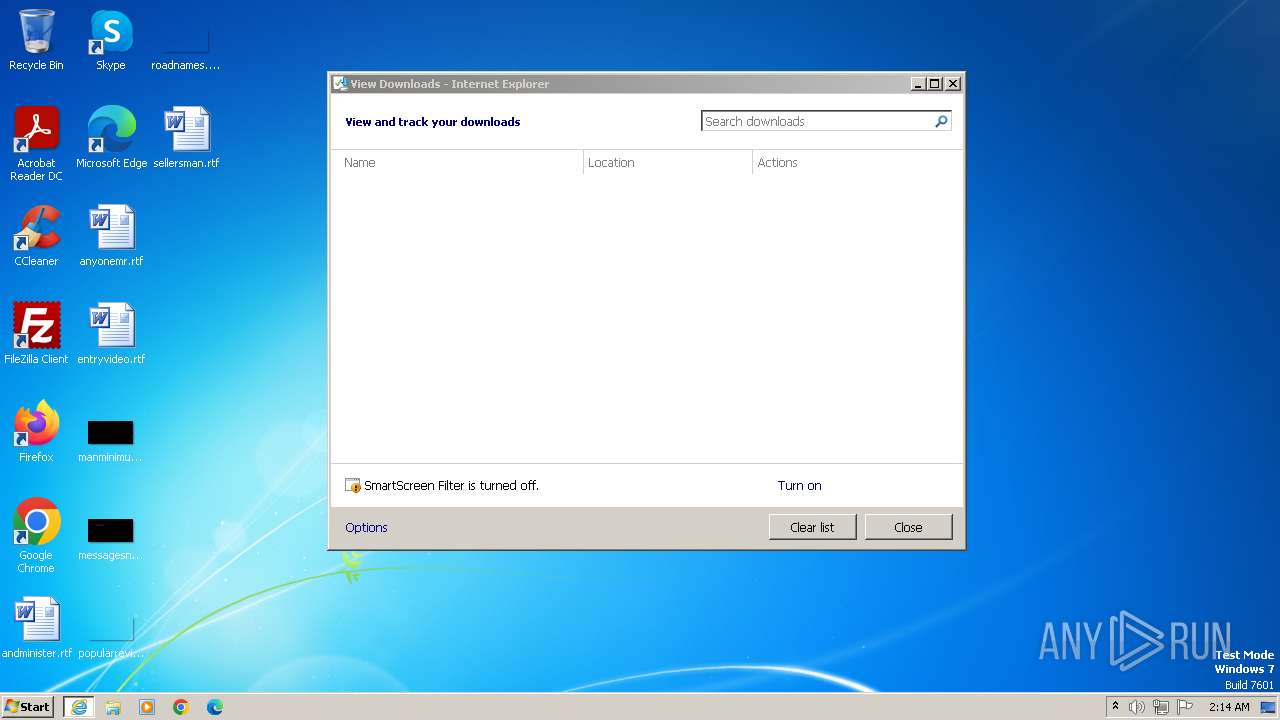Select the anyonemr.rtf document icon
Viewport: 1280px width, 720px height.
pos(111,236)
